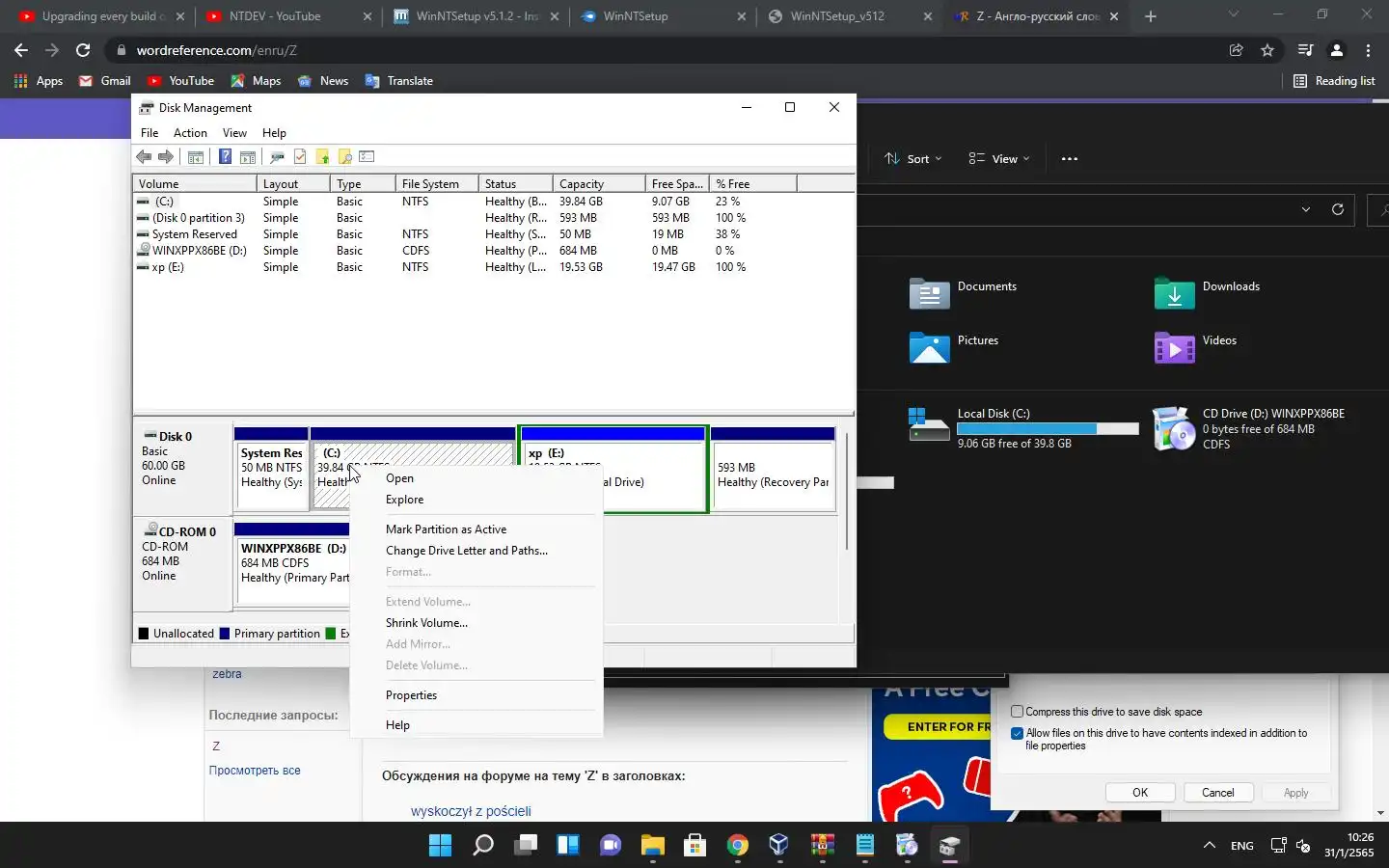
Task: Open Gmail bookmark
Action: (x=104, y=81)
